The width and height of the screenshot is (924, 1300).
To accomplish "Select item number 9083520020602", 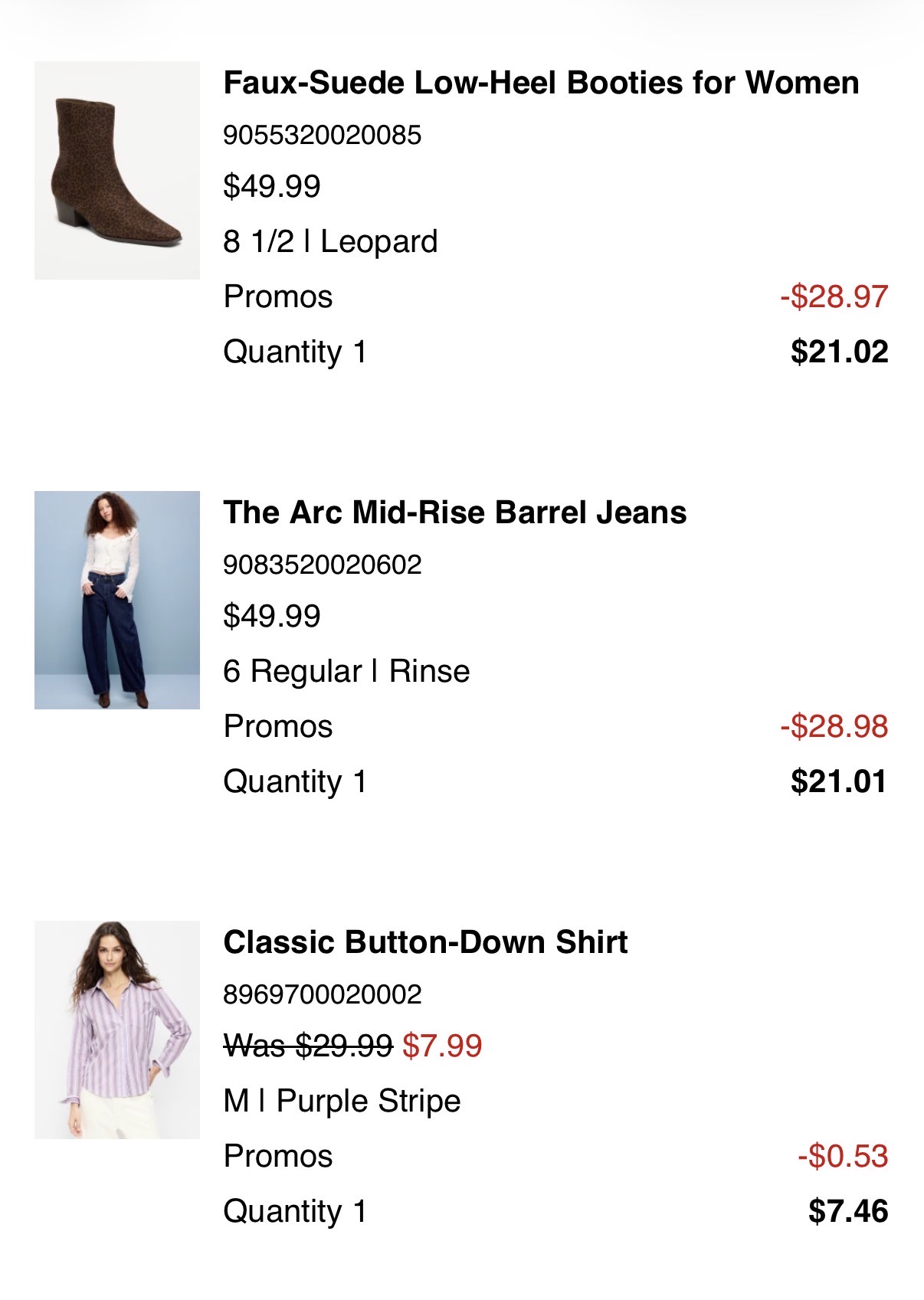I will (323, 565).
